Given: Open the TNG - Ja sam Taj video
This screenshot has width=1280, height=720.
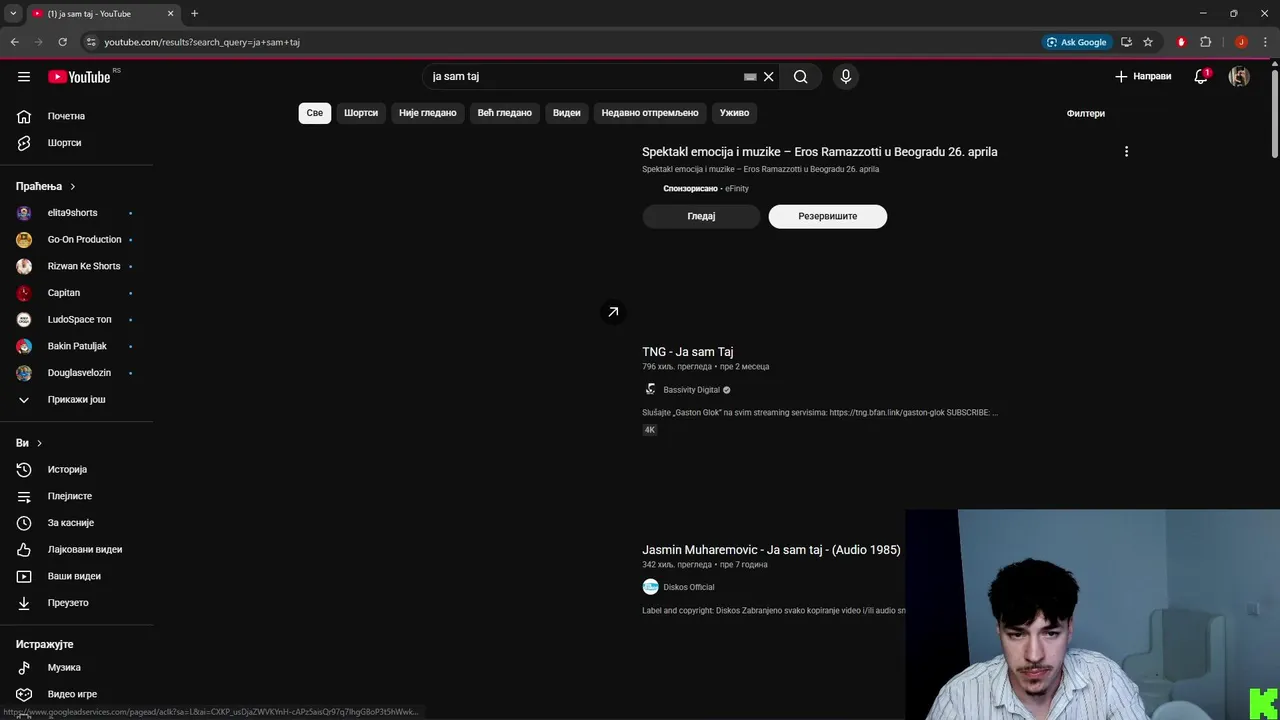Looking at the screenshot, I should click(688, 352).
